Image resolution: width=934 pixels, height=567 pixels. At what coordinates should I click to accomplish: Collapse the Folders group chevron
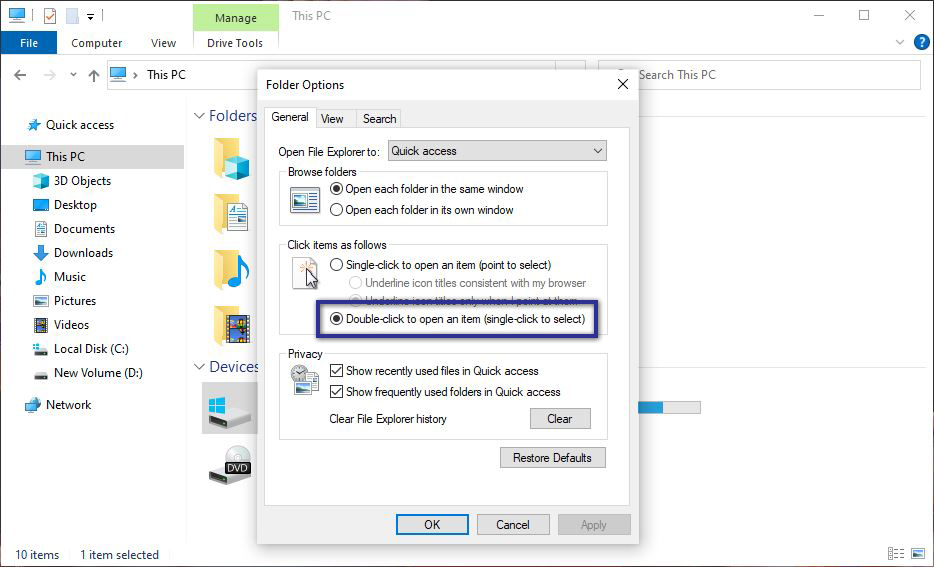199,116
